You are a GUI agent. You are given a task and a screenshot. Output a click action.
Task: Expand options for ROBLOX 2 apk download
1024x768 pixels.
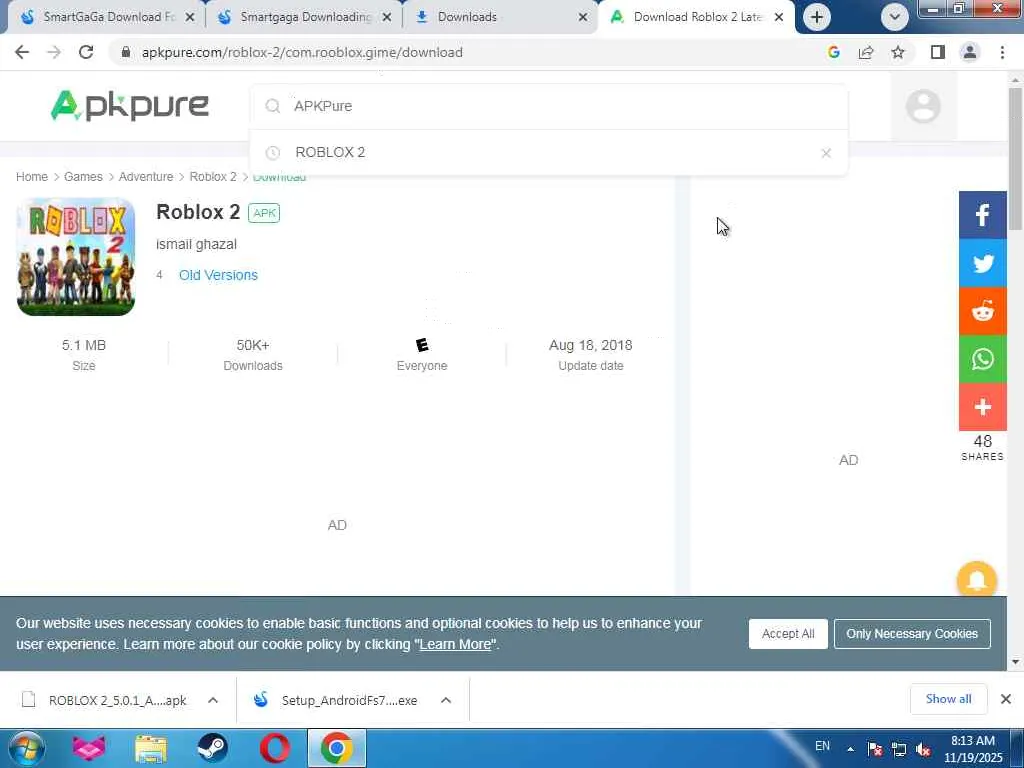213,700
